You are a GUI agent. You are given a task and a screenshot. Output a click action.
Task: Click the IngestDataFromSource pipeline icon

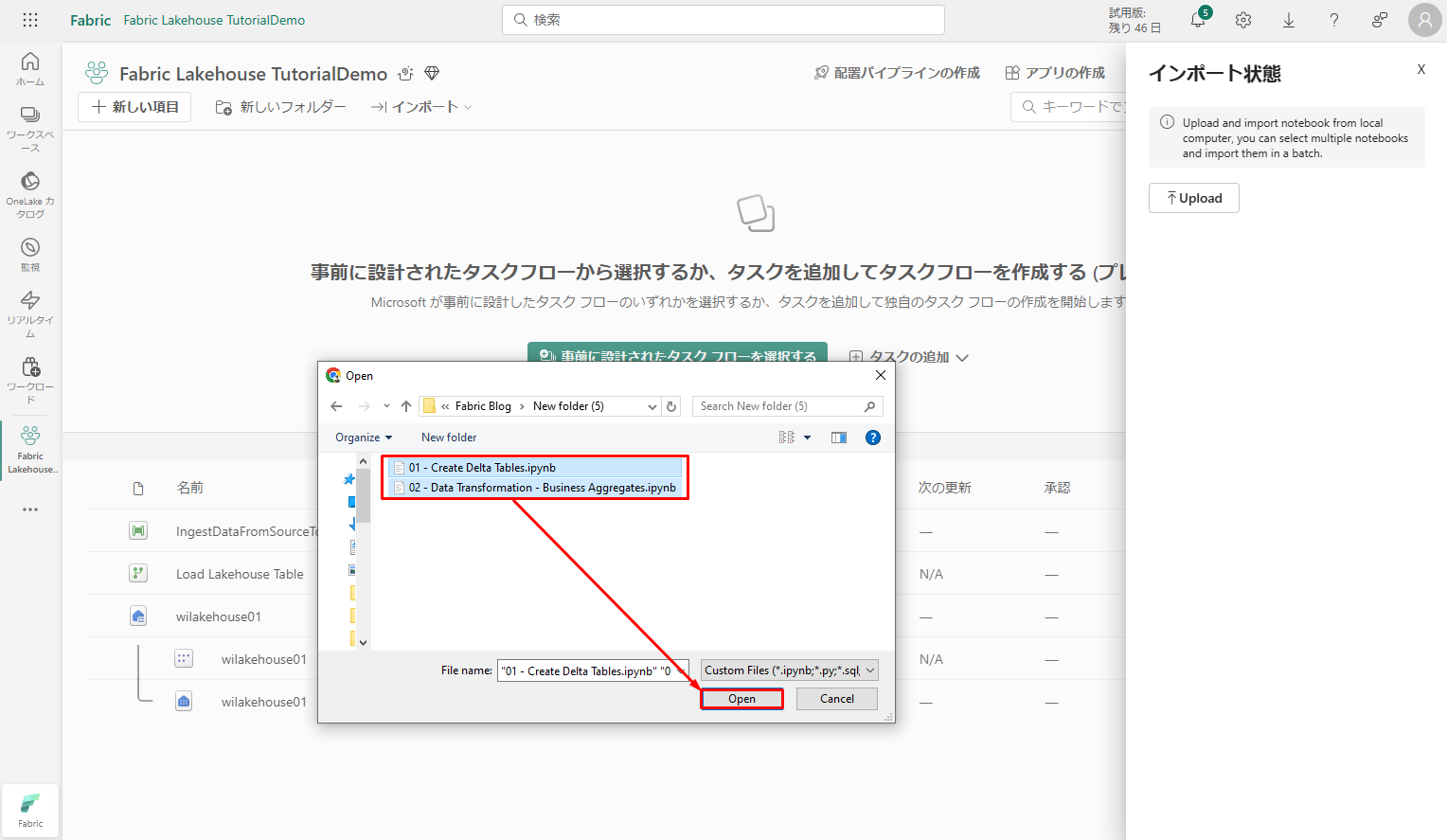[x=138, y=531]
